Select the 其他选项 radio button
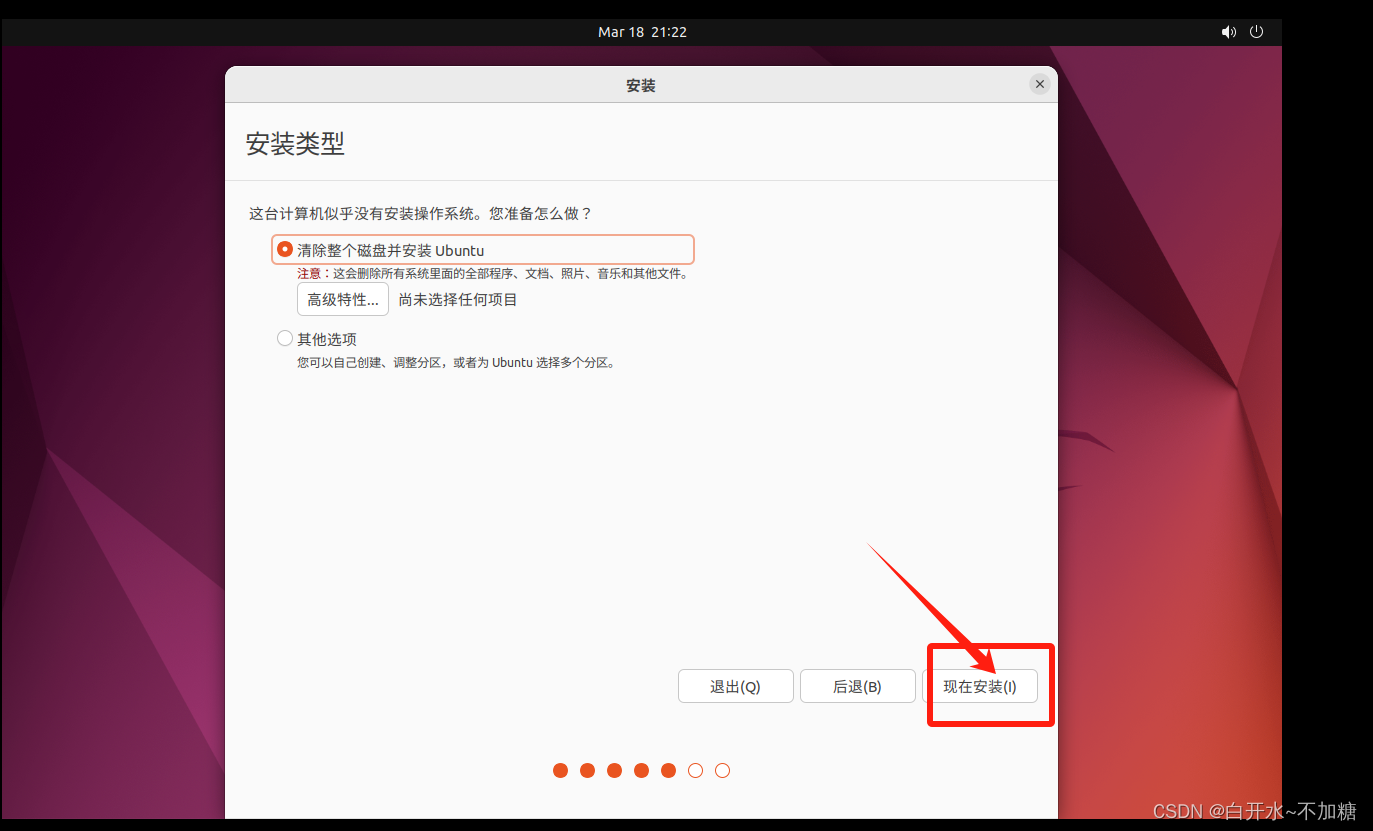This screenshot has height=831, width=1373. [x=285, y=339]
